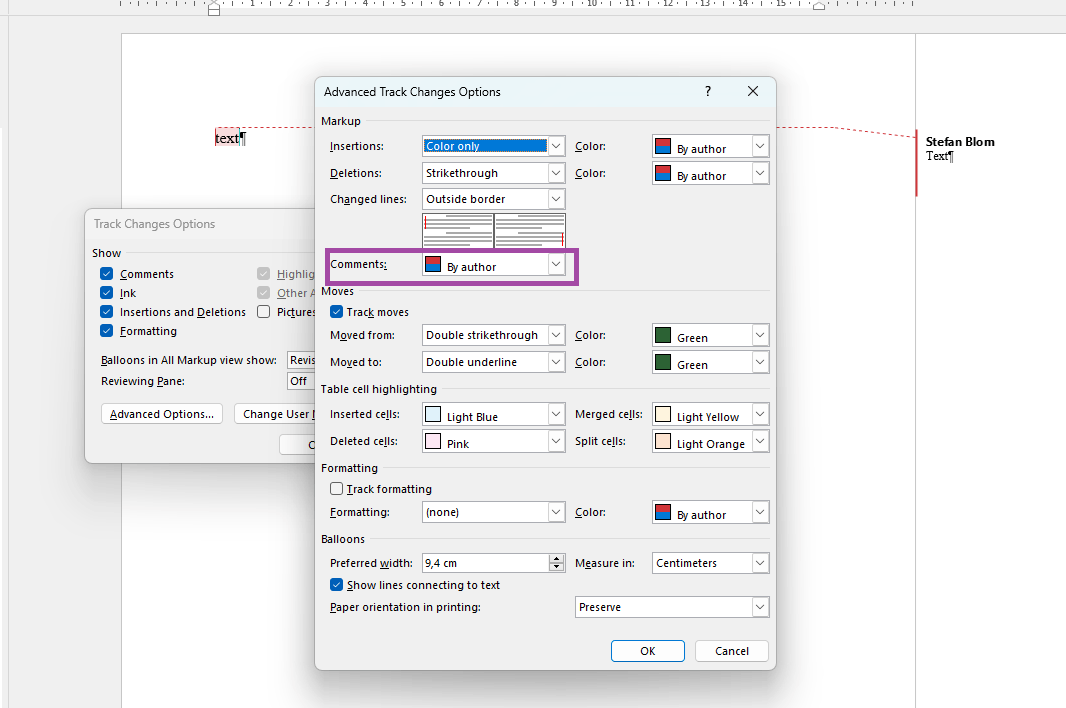Screen dimensions: 1066x708
Task: Click the right changed-lines border preview thumbnail
Action: click(x=530, y=231)
